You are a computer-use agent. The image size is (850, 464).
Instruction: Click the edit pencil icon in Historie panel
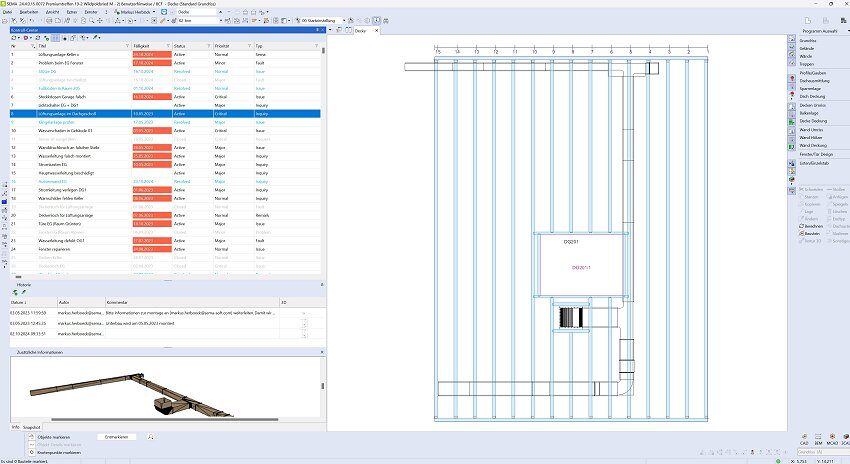tap(23, 292)
